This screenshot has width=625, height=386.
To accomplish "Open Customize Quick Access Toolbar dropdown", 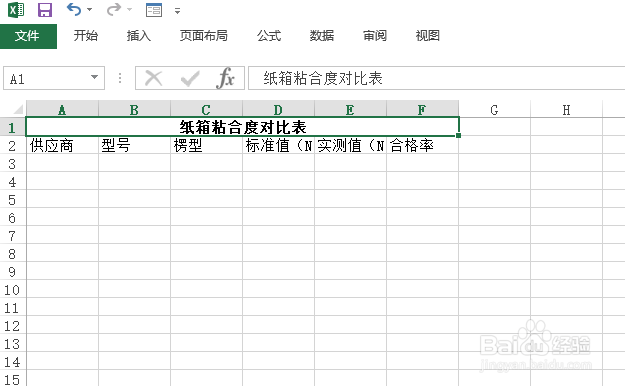I will coord(177,11).
